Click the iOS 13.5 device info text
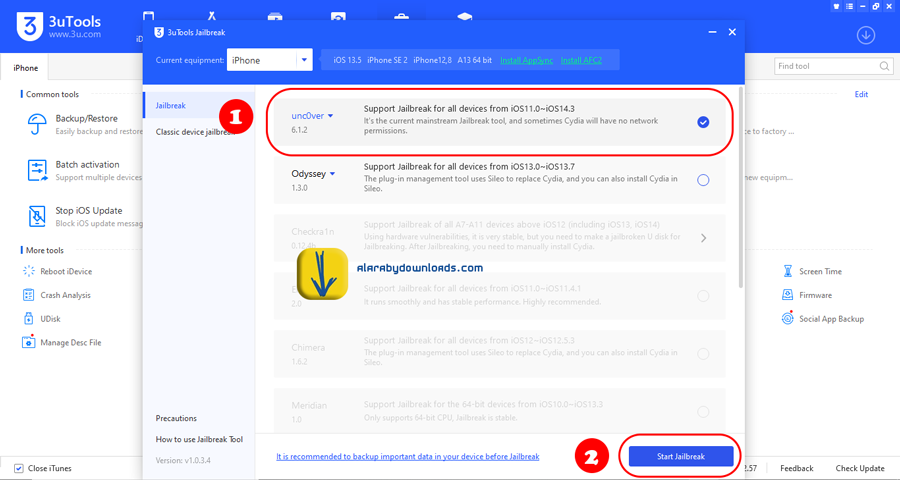Viewport: 900px width, 480px height. point(347,60)
